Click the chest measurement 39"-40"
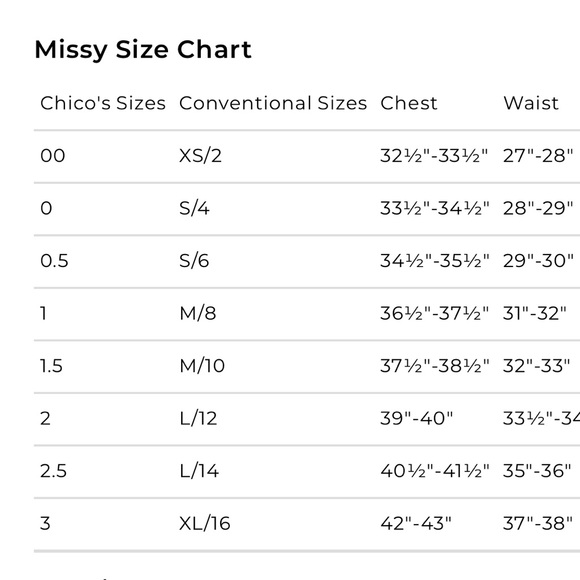This screenshot has width=580, height=580. (x=417, y=418)
